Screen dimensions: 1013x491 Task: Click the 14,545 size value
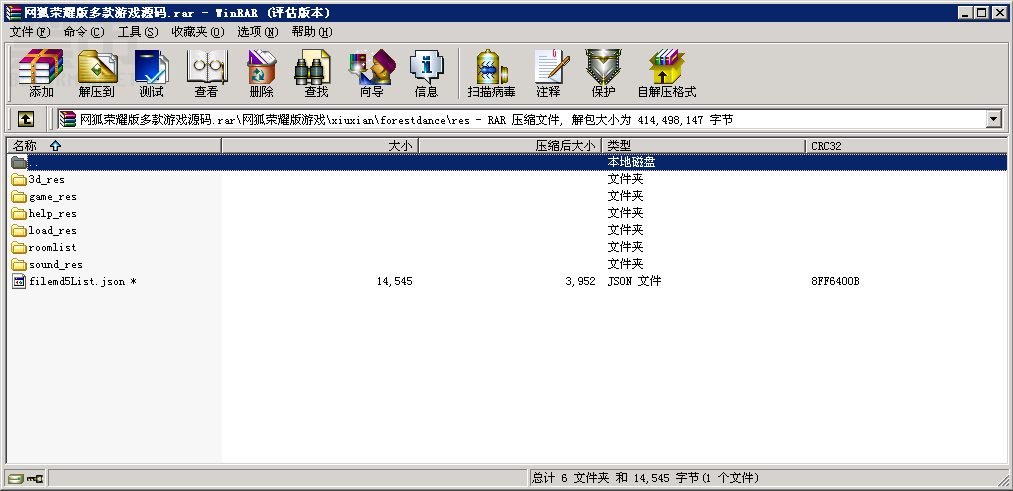[394, 281]
